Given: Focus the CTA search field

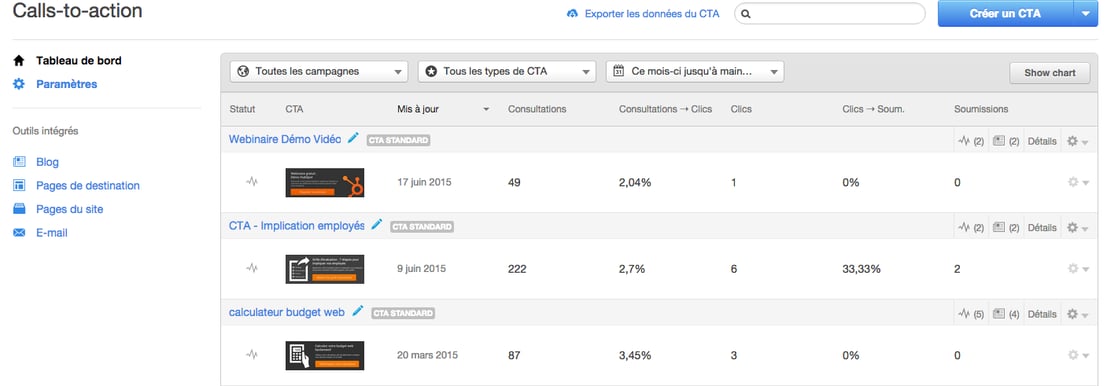Looking at the screenshot, I should pos(830,13).
